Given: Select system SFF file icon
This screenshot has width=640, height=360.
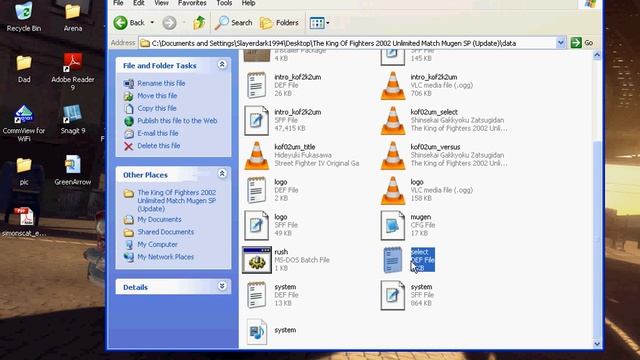Looking at the screenshot, I should (393, 295).
